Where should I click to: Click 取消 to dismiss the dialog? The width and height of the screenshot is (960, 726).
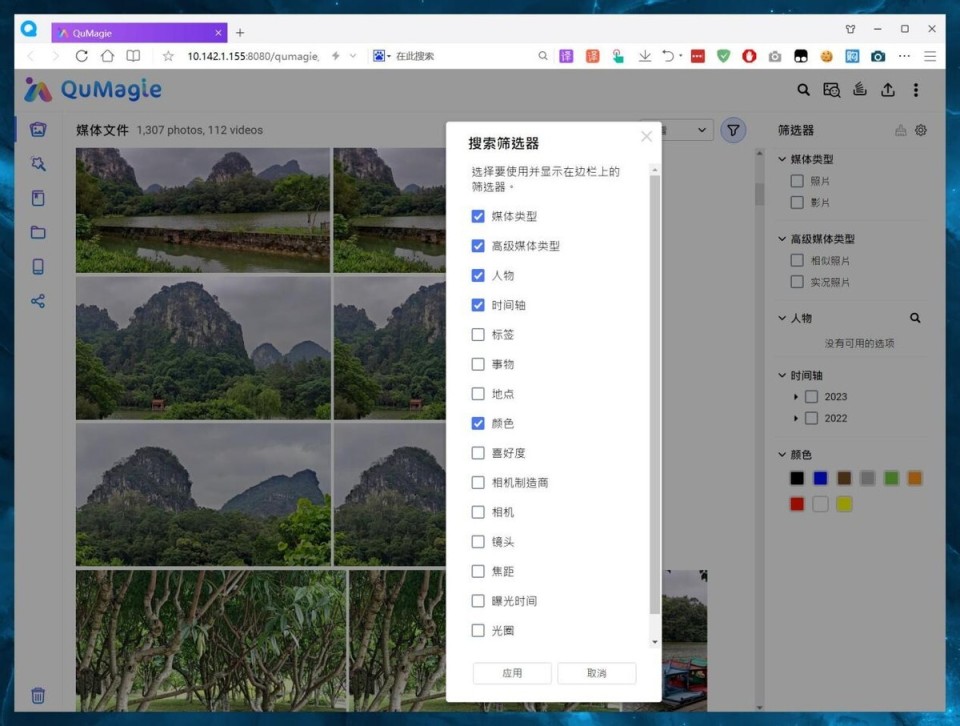(x=597, y=673)
